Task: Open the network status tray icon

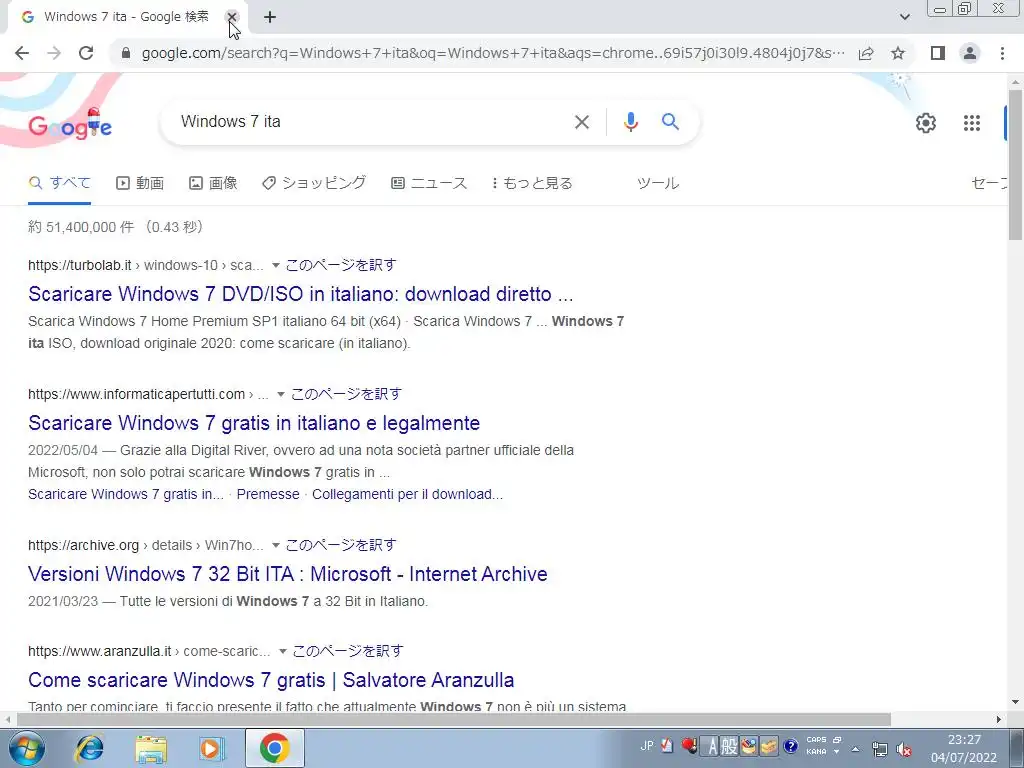Action: 880,749
